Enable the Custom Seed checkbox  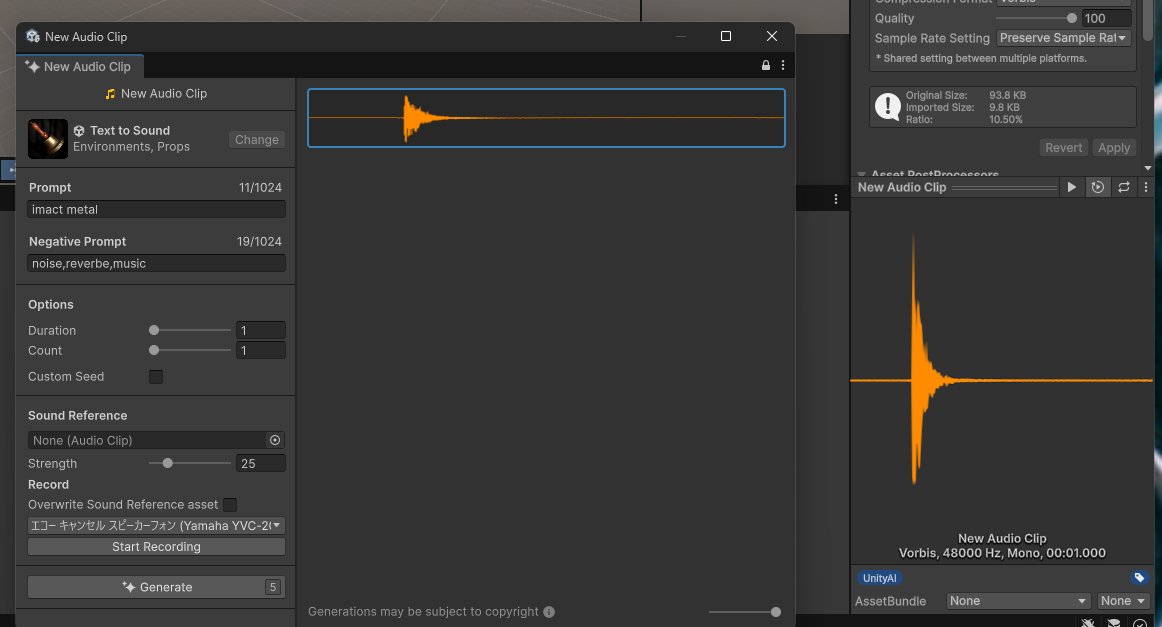point(156,376)
